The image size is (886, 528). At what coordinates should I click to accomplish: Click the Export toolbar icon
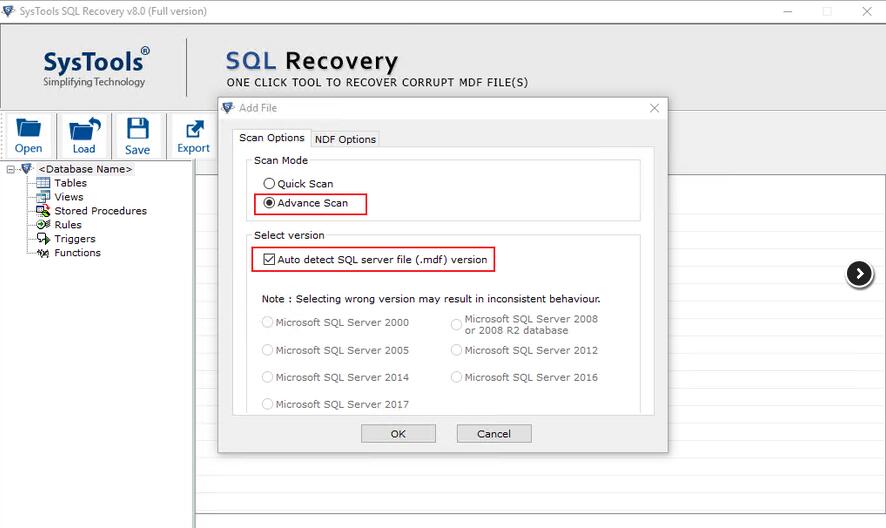tap(194, 129)
